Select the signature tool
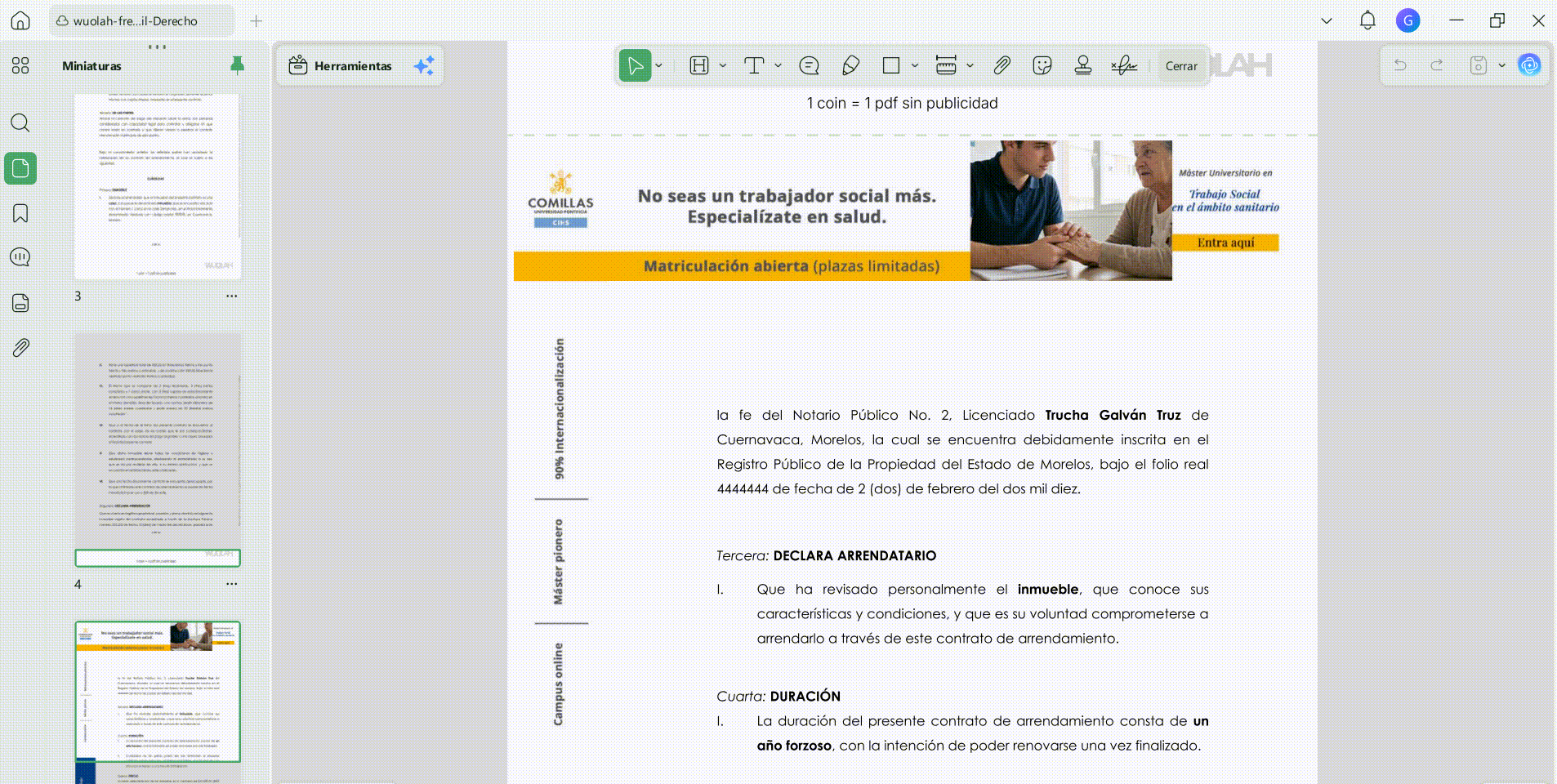This screenshot has width=1557, height=784. [1124, 65]
